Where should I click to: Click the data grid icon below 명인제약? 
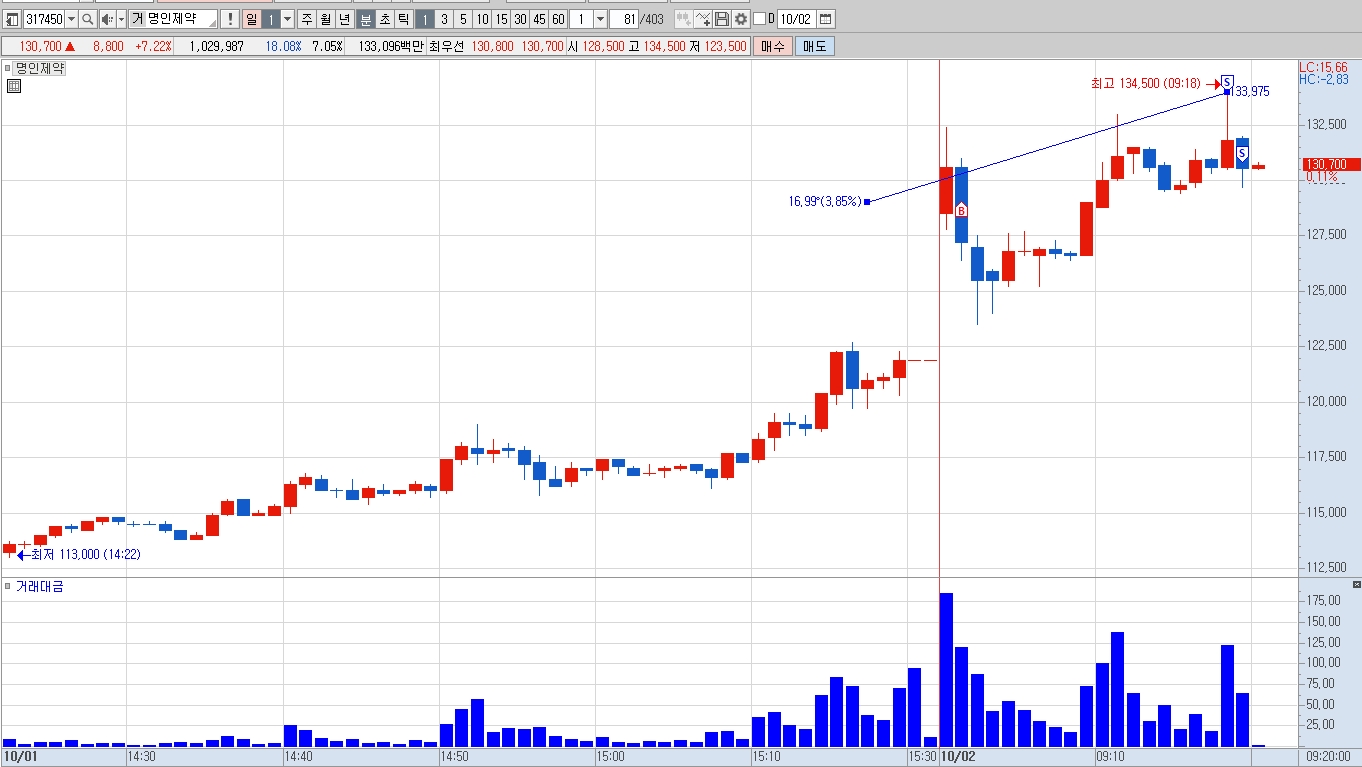(x=13, y=87)
